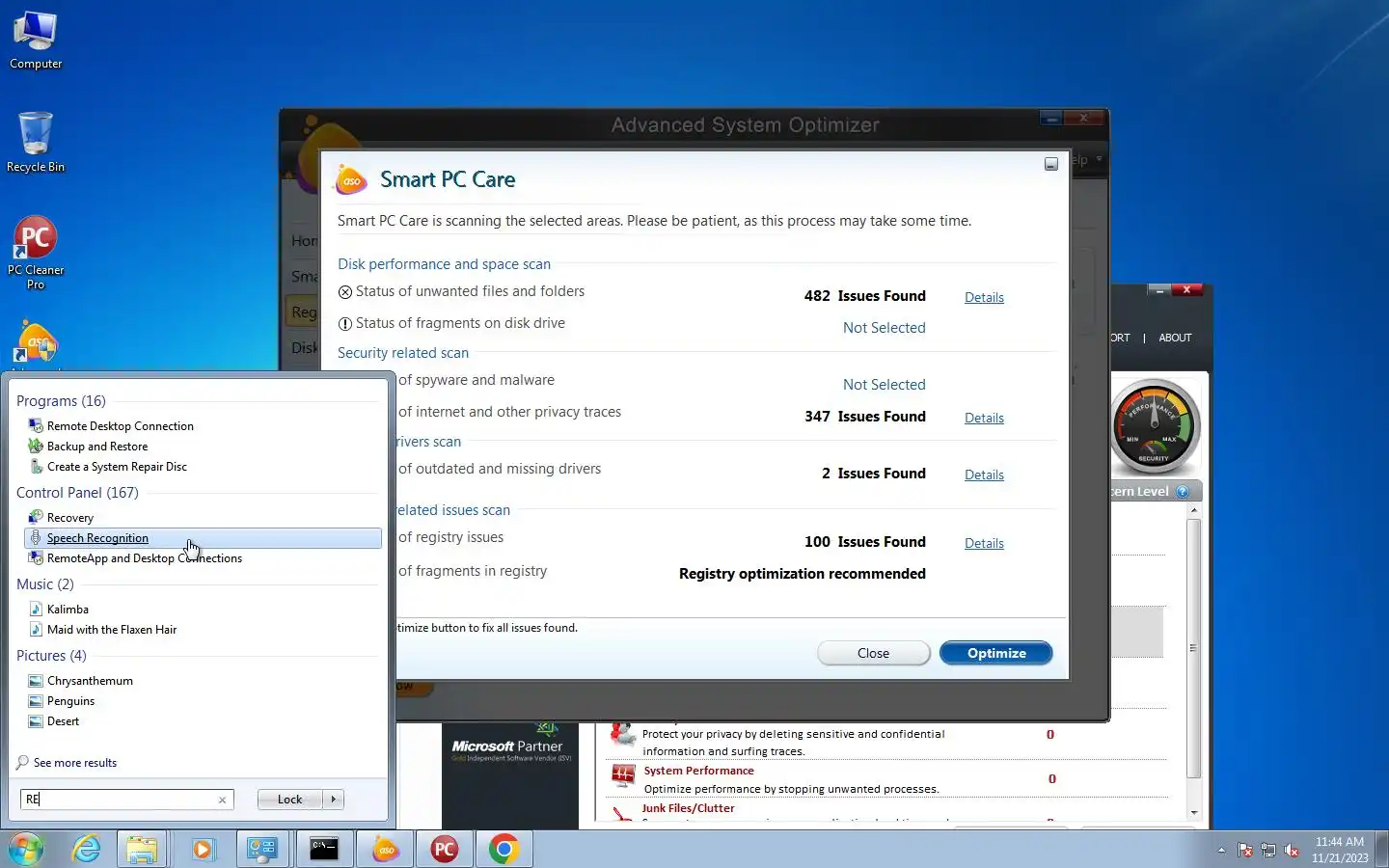Viewport: 1389px width, 868px height.
Task: Select System Performance scan item
Action: [x=698, y=772]
